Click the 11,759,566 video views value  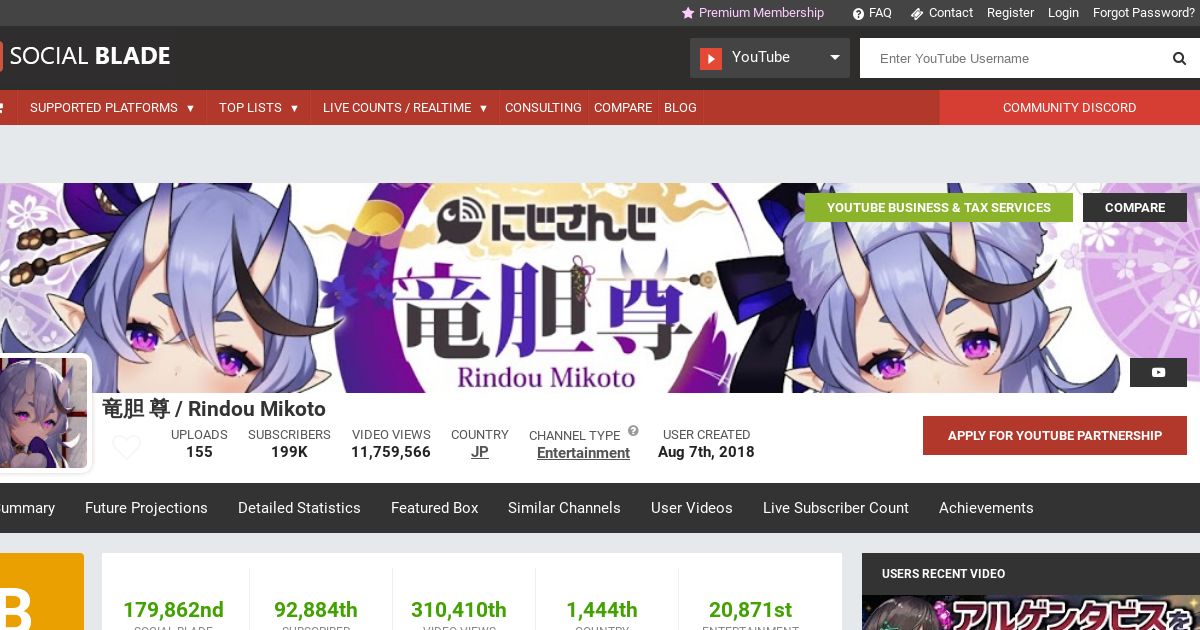(391, 452)
